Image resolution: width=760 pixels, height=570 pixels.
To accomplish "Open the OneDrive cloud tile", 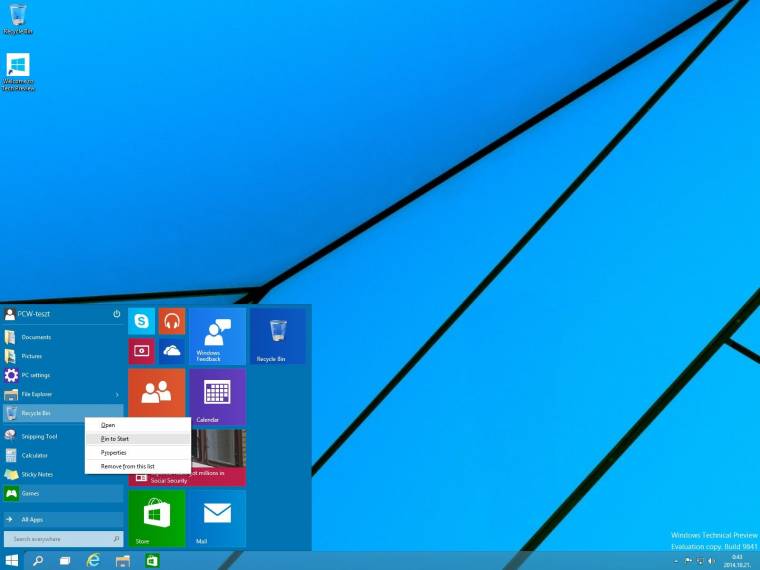I will [x=172, y=351].
